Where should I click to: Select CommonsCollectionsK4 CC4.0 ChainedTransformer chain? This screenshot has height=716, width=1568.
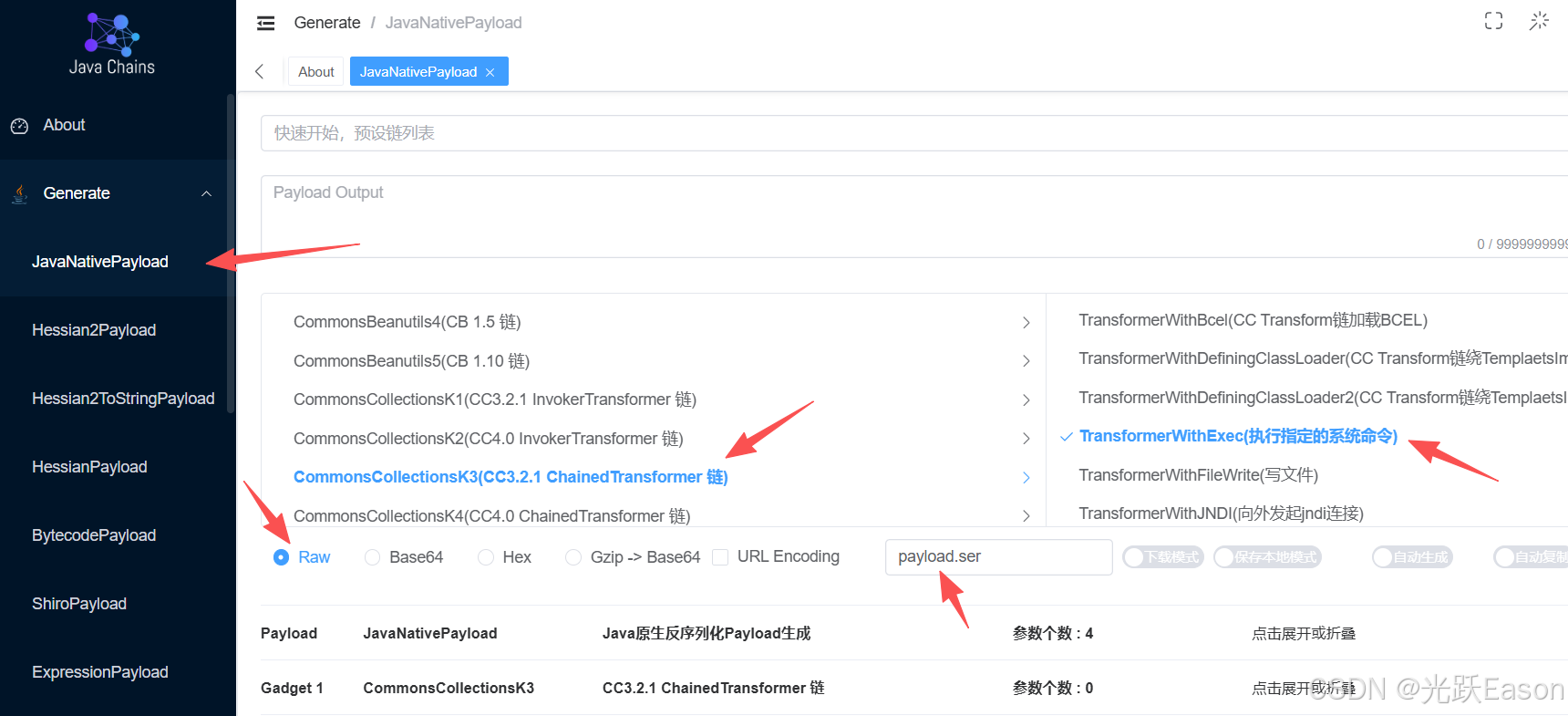point(492,516)
